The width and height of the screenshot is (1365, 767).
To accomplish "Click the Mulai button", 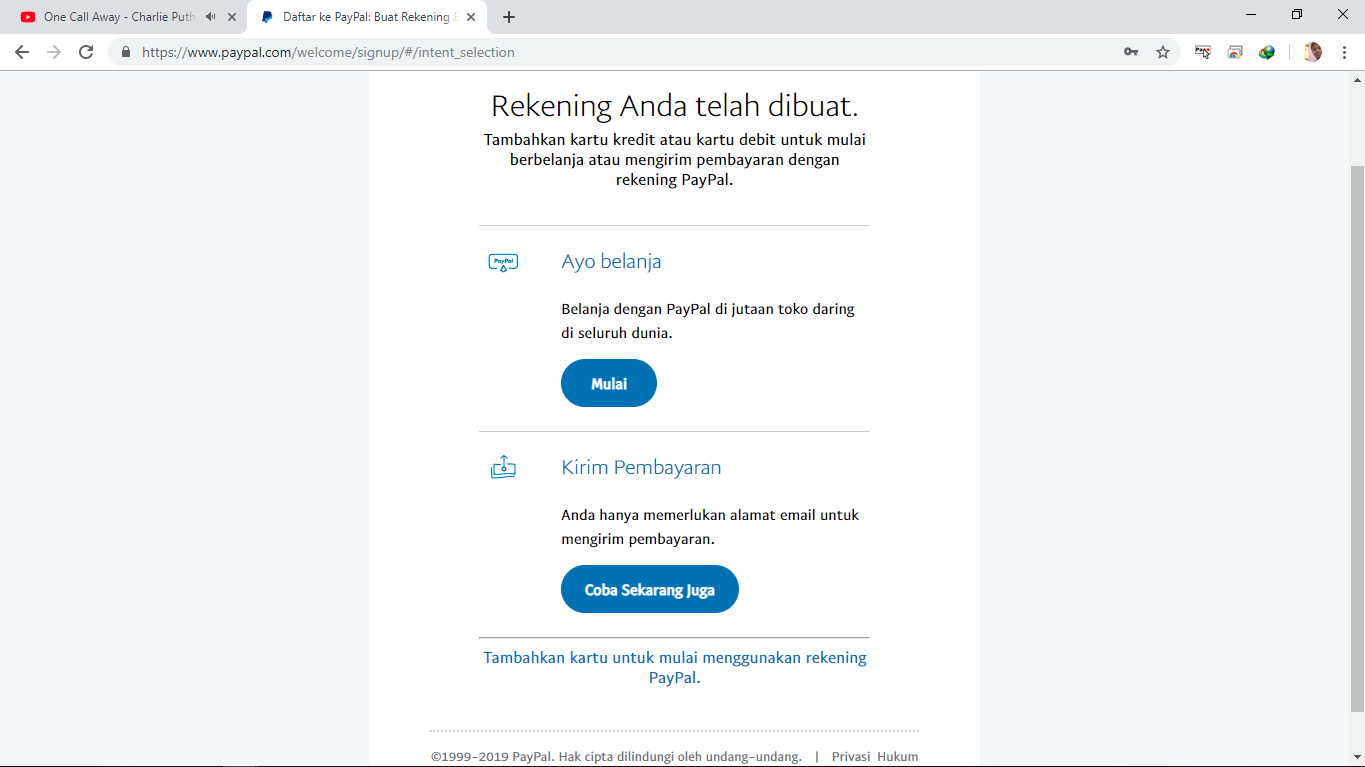I will 609,383.
